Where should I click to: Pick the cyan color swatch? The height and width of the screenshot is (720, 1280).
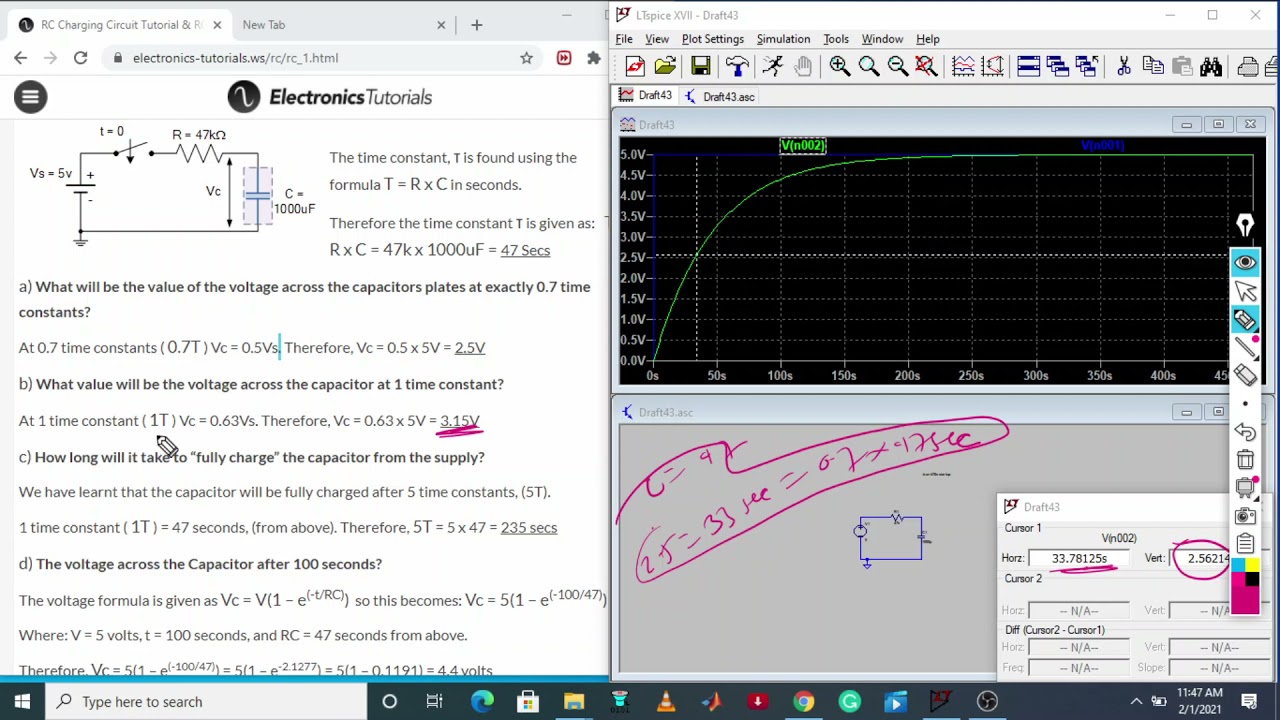(x=1238, y=566)
